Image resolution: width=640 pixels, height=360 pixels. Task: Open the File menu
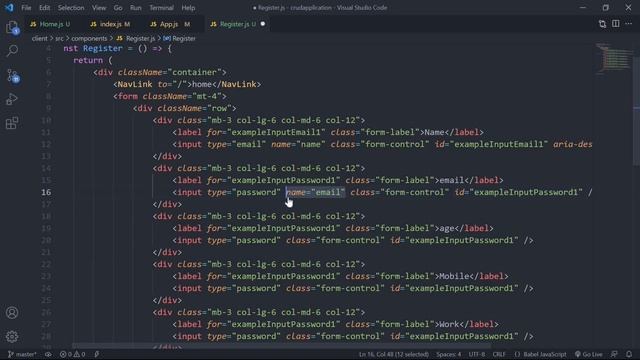[26, 8]
